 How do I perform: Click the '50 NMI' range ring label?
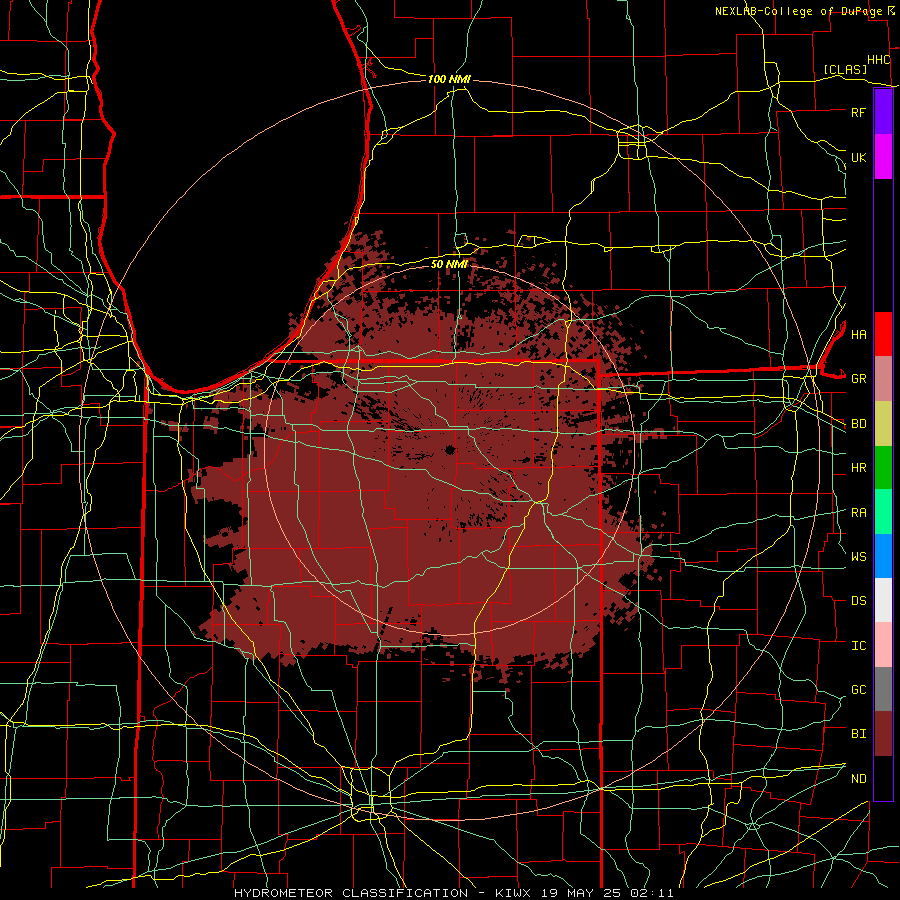[x=449, y=264]
